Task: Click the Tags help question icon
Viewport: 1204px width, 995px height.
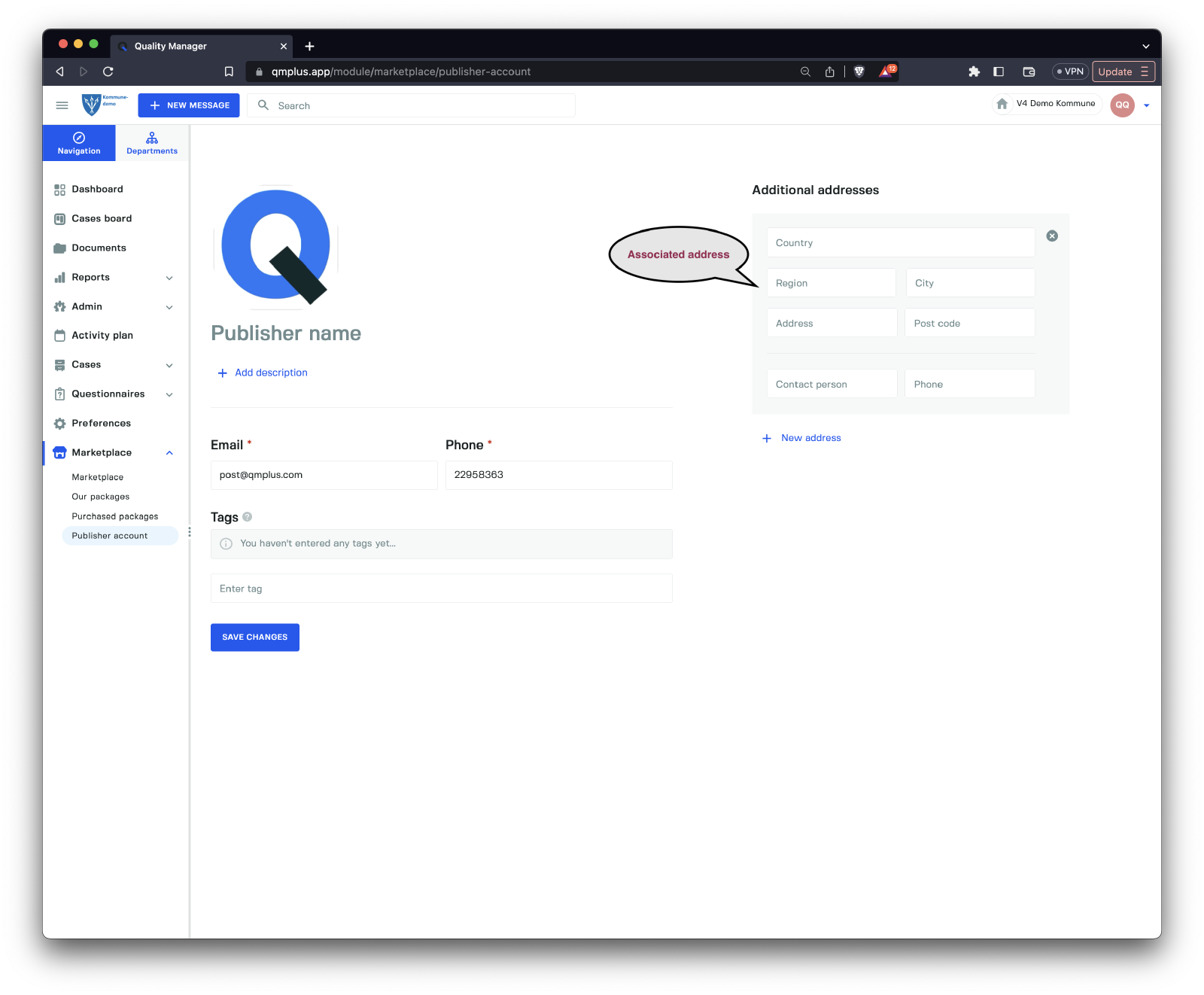Action: (248, 517)
